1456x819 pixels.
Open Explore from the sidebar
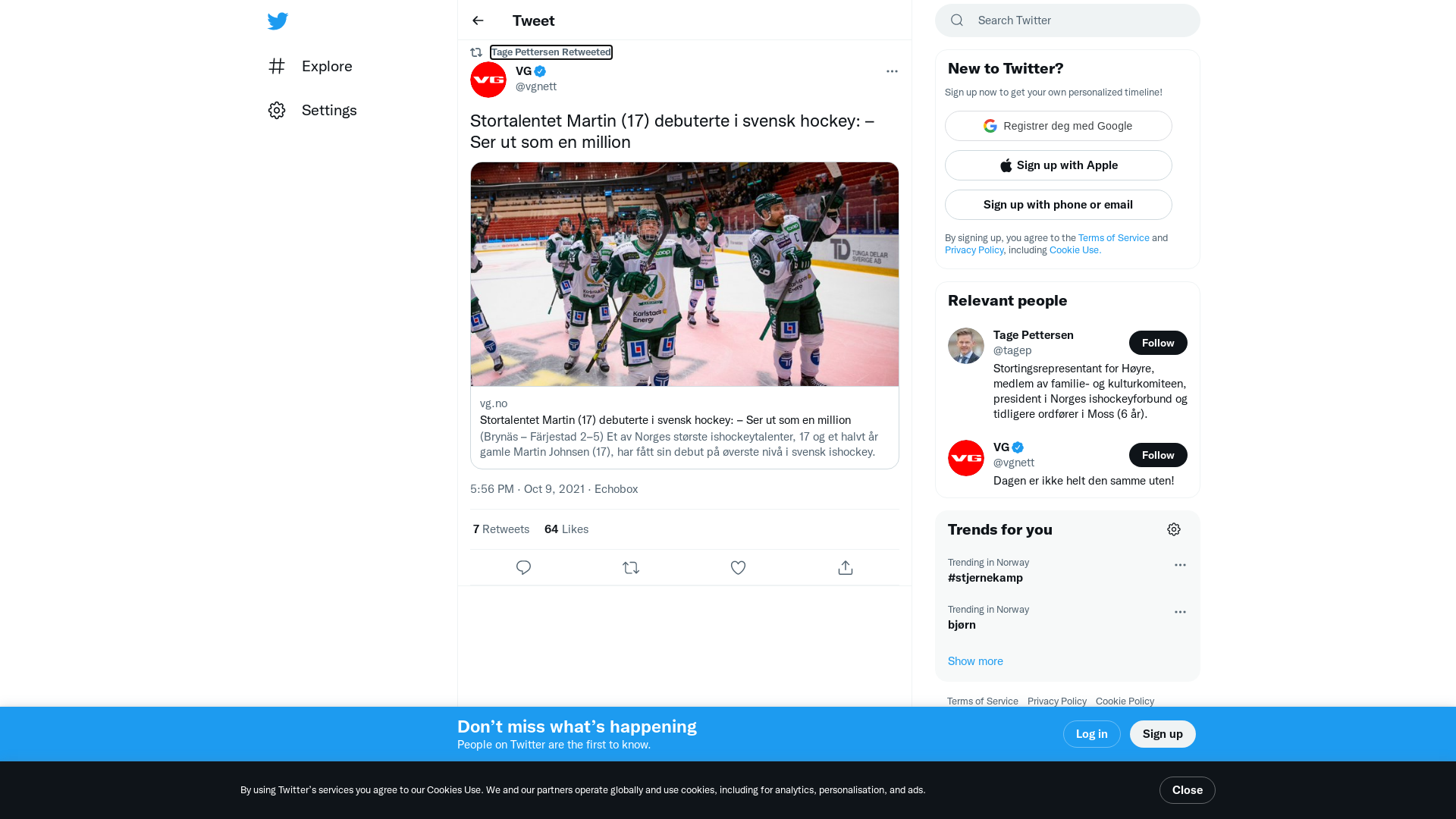coord(310,66)
